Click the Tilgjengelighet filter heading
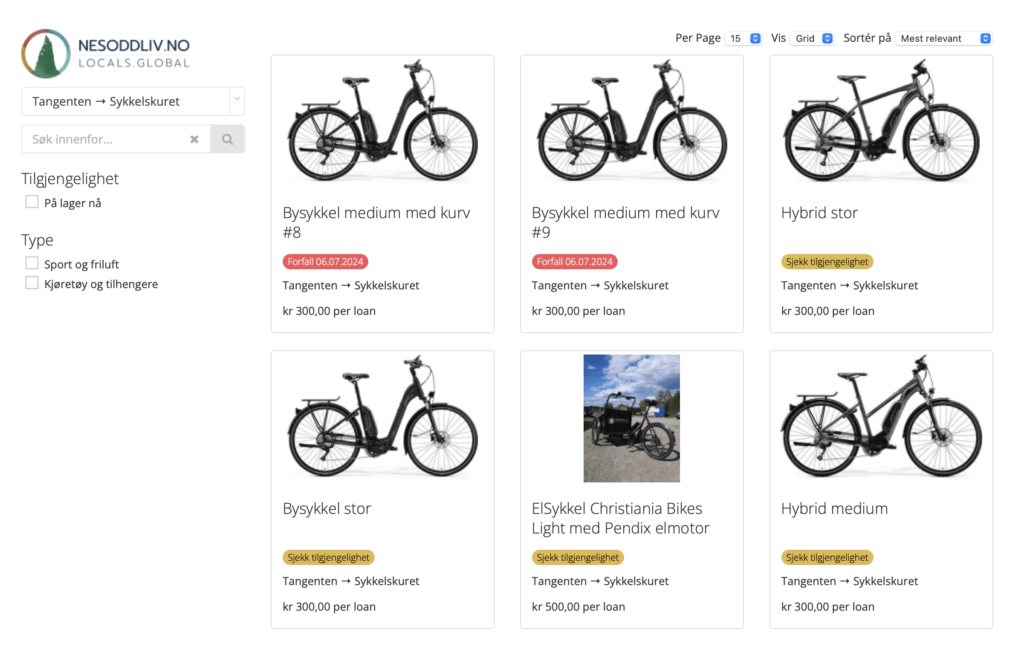The height and width of the screenshot is (652, 1024). pos(70,179)
